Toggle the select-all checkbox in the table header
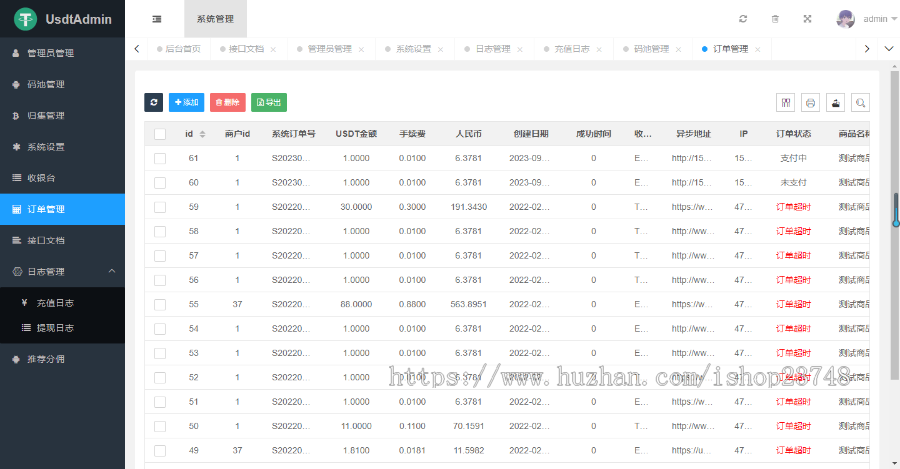 click(160, 134)
